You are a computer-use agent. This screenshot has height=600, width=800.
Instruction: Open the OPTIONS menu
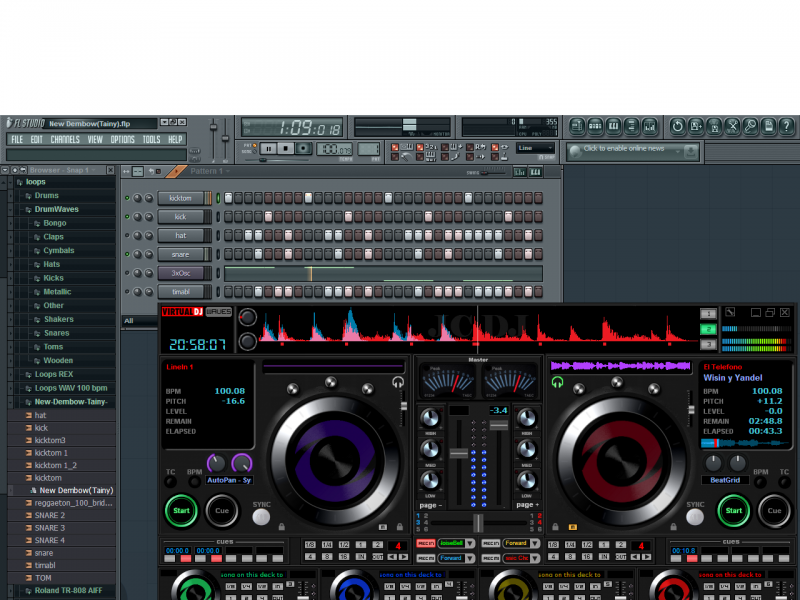tap(122, 139)
